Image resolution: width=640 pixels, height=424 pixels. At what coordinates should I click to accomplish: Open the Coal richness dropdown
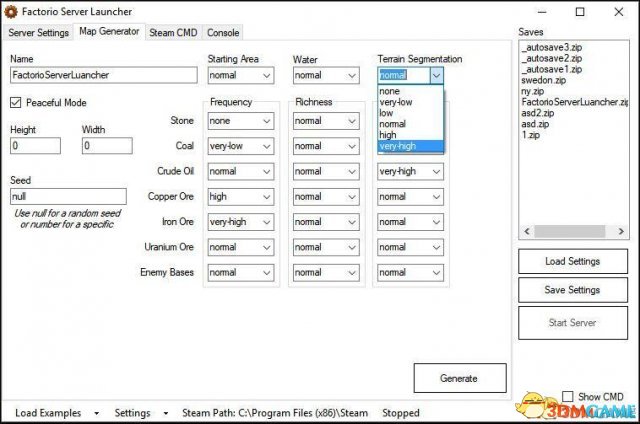326,146
